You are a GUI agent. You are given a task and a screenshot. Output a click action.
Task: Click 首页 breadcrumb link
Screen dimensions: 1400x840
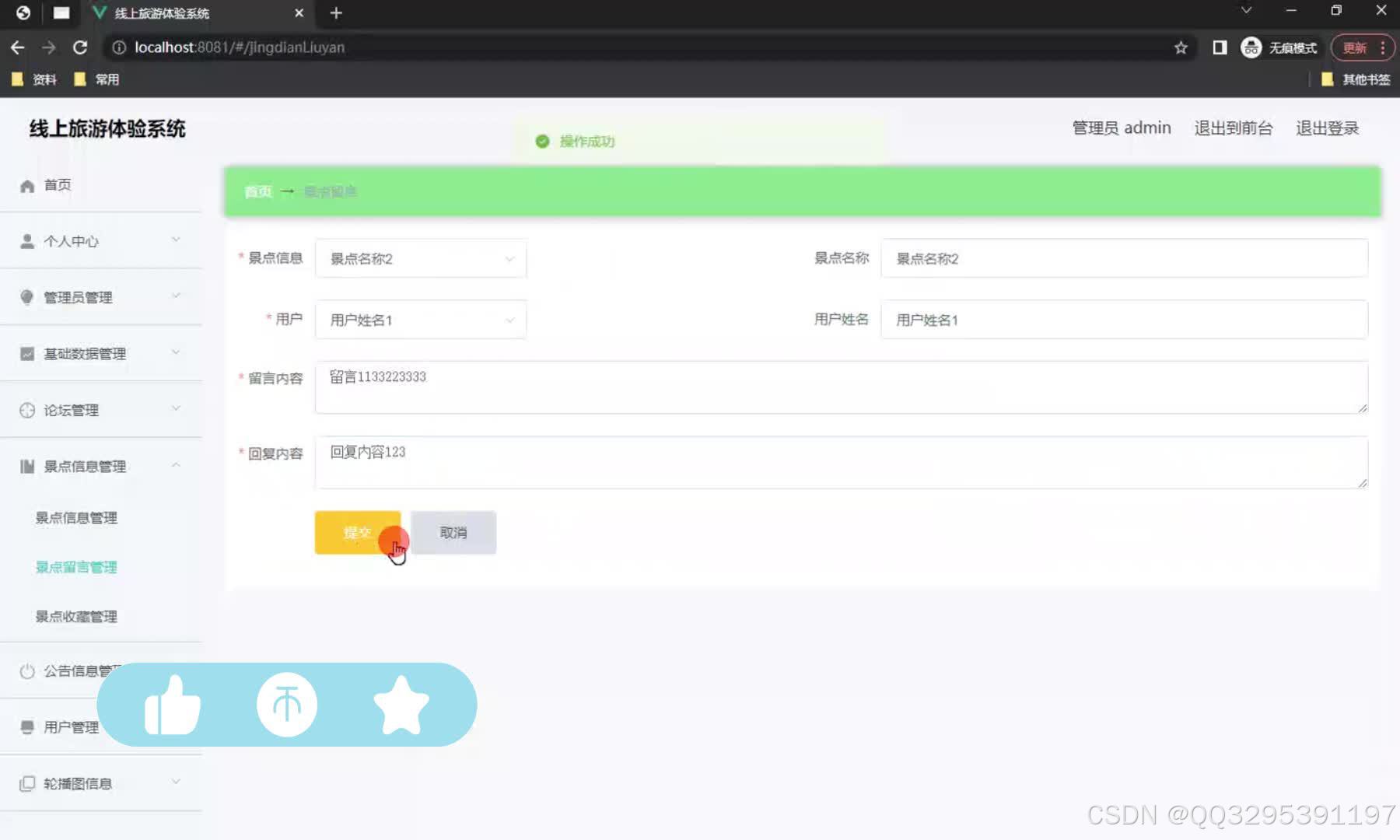[x=258, y=191]
